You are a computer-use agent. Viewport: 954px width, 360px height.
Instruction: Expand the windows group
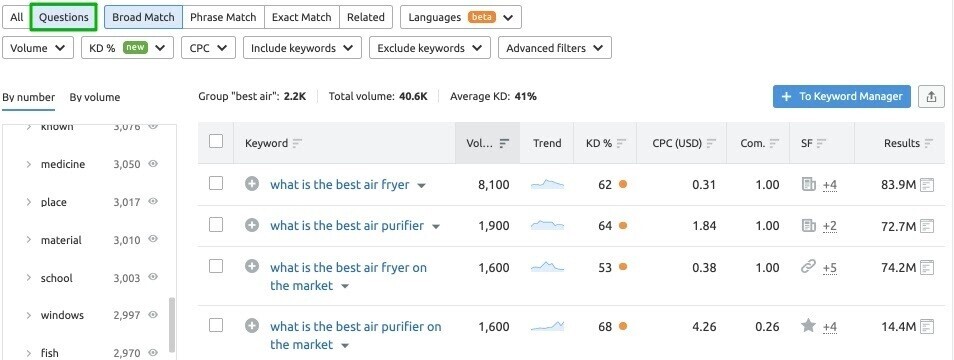click(29, 315)
